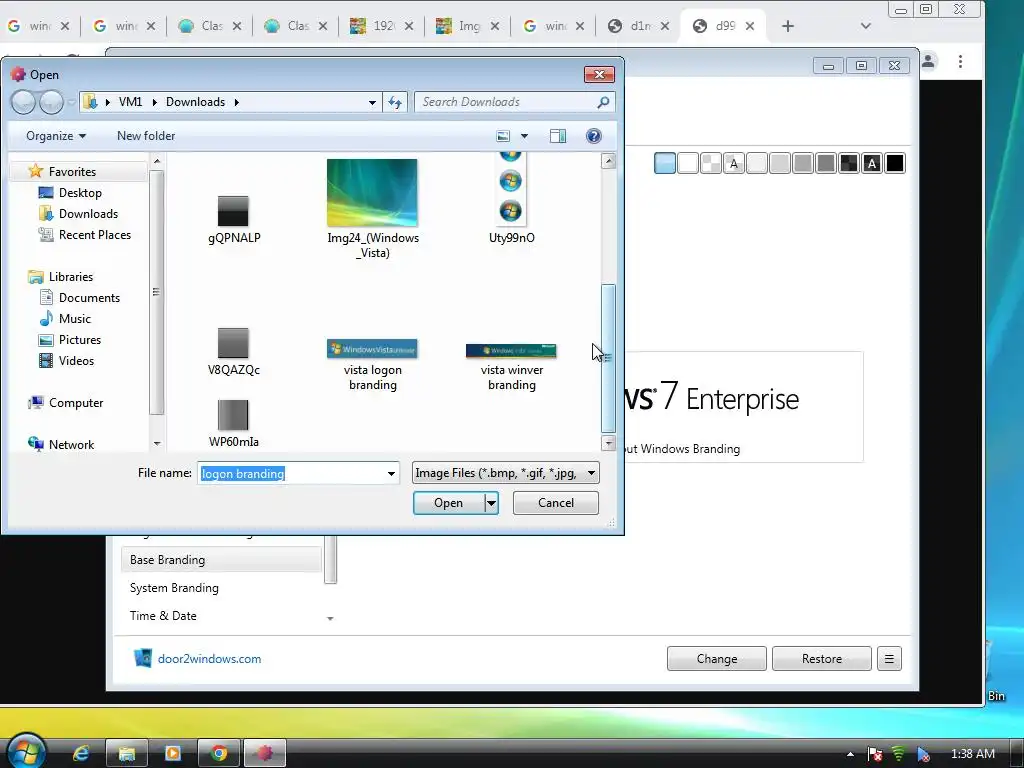Open Windows Explorer from taskbar
The height and width of the screenshot is (768, 1024).
[x=127, y=754]
